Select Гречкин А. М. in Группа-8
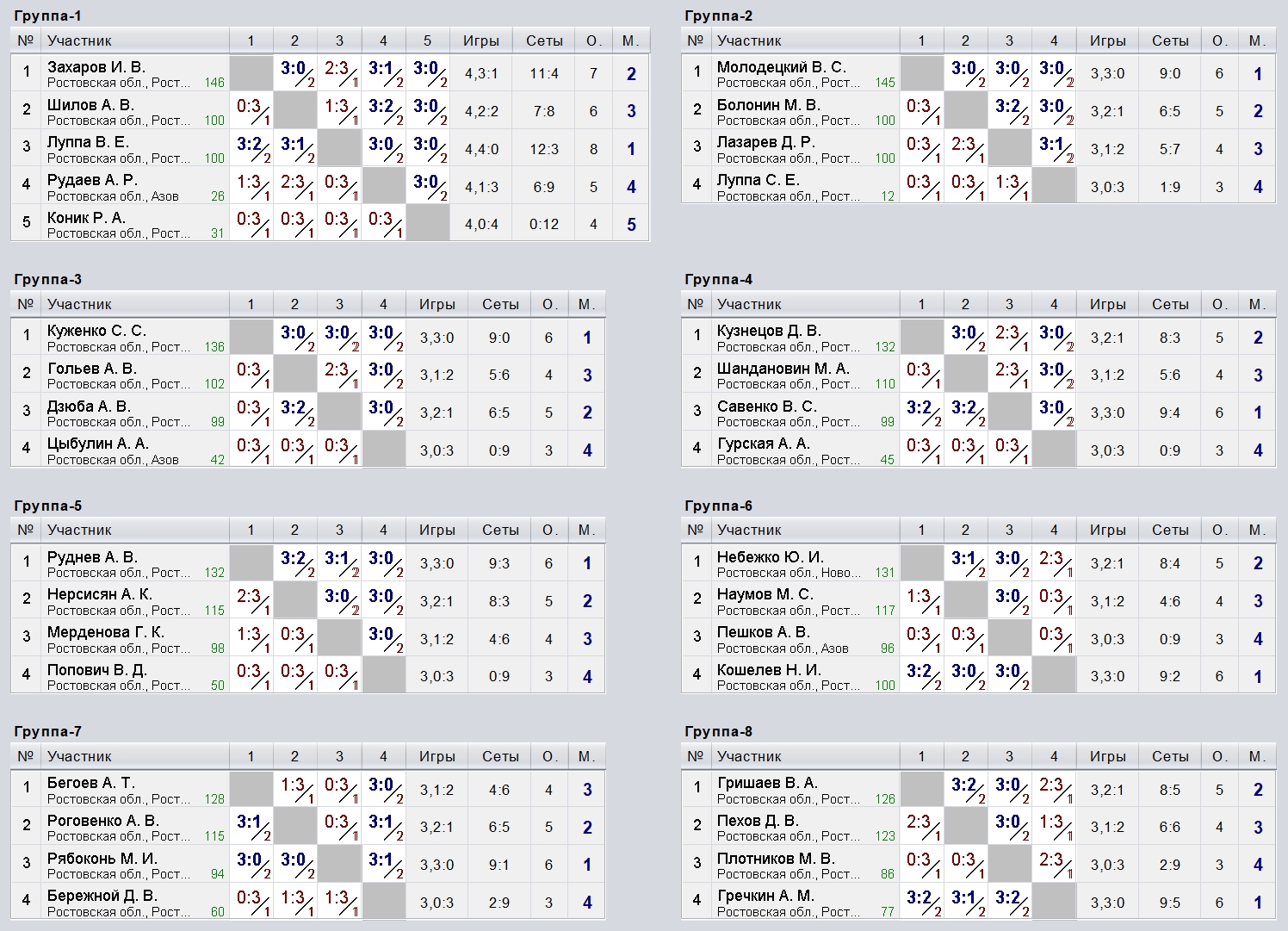 click(765, 896)
